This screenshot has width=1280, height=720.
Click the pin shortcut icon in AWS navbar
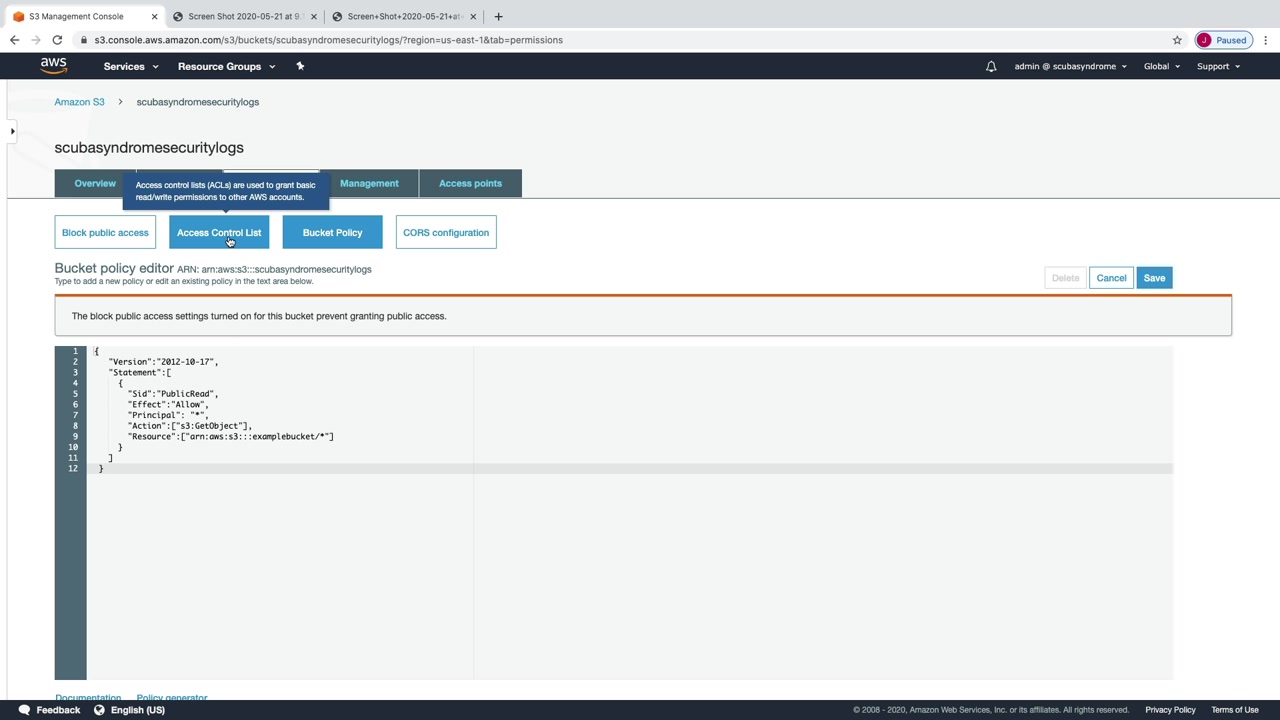point(300,66)
